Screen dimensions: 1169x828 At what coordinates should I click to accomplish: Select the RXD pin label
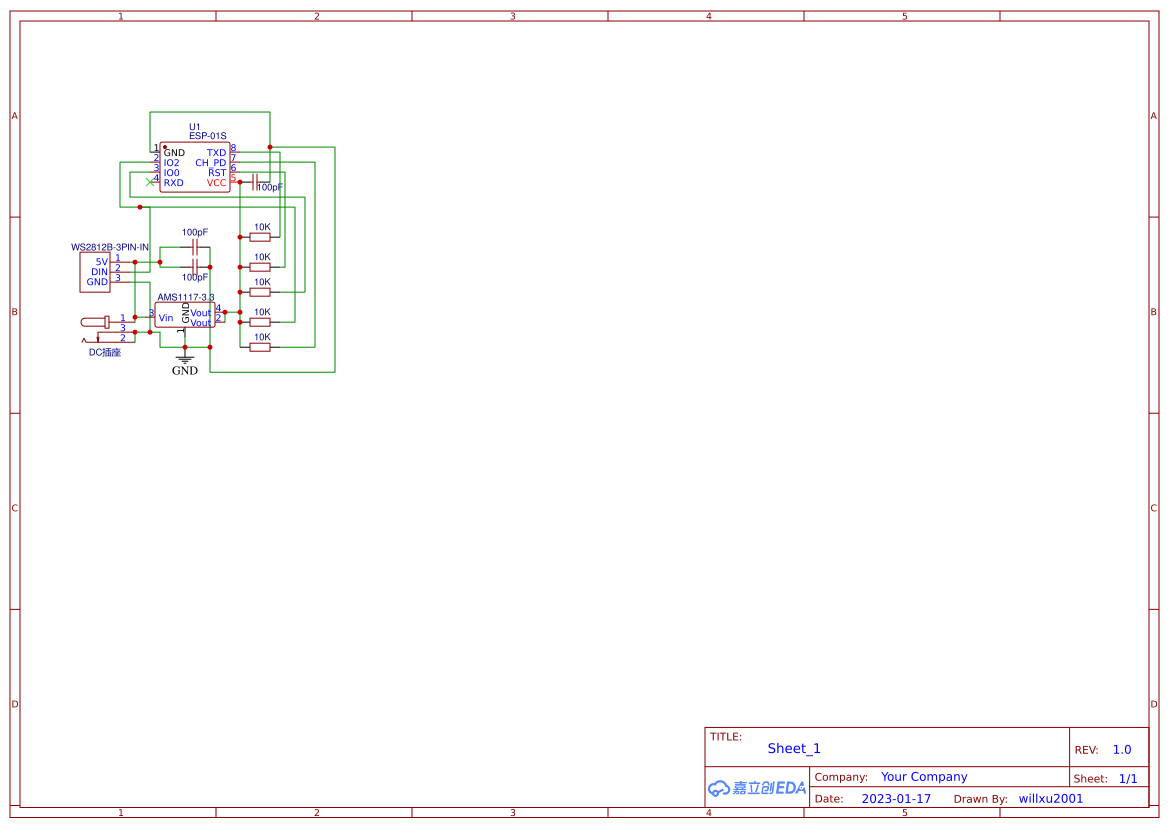174,183
